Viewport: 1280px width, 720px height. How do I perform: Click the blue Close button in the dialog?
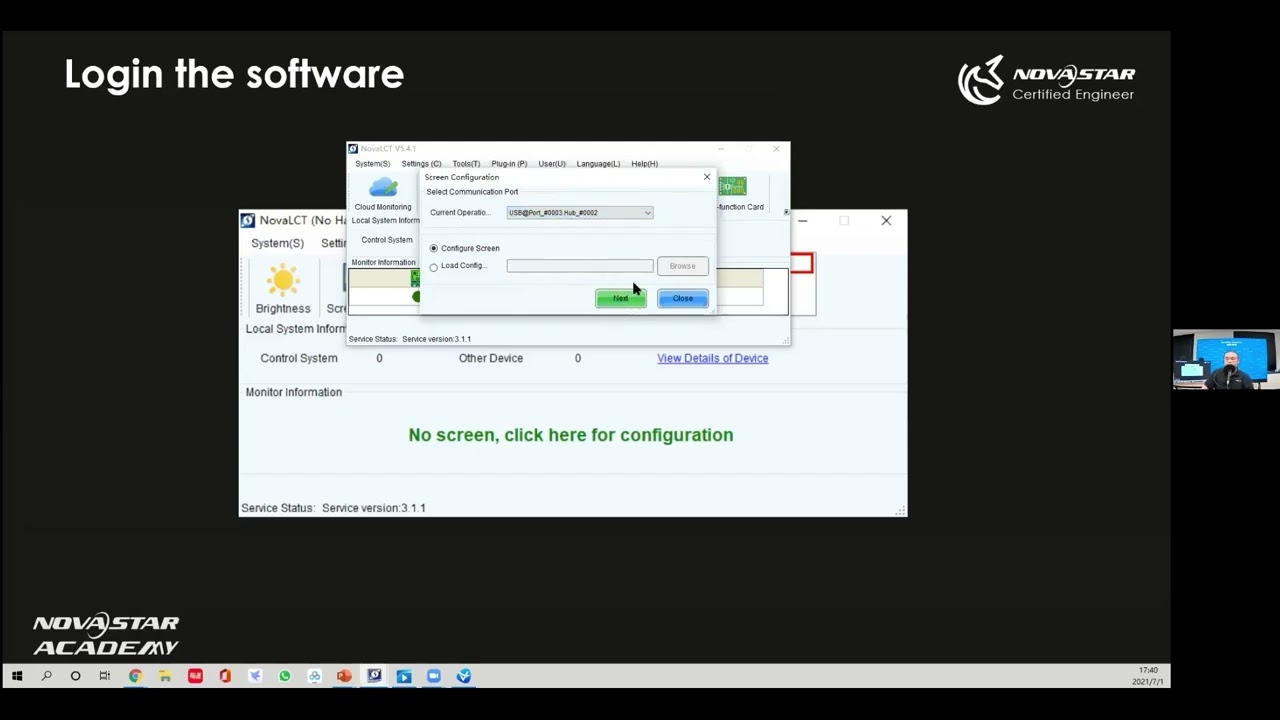(x=683, y=298)
